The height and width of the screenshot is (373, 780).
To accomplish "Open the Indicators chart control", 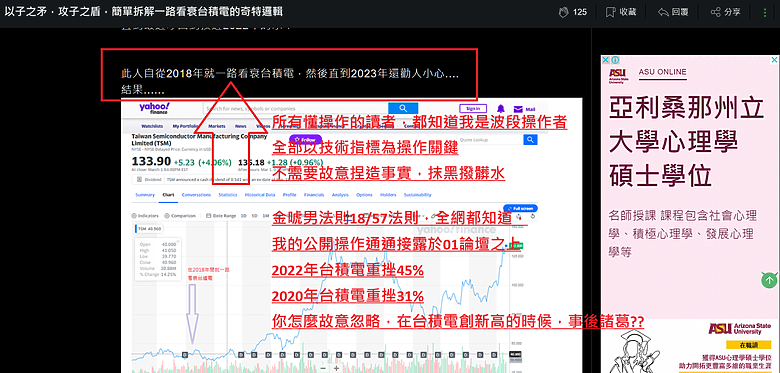I will pyautogui.click(x=145, y=216).
